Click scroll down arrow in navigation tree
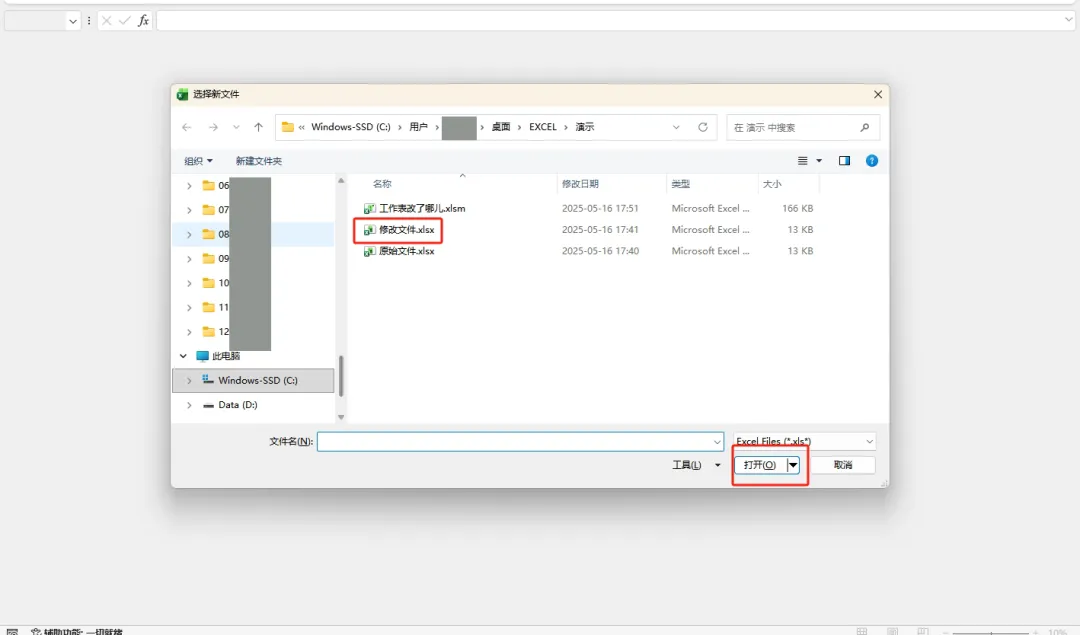The height and width of the screenshot is (635, 1080). 341,417
